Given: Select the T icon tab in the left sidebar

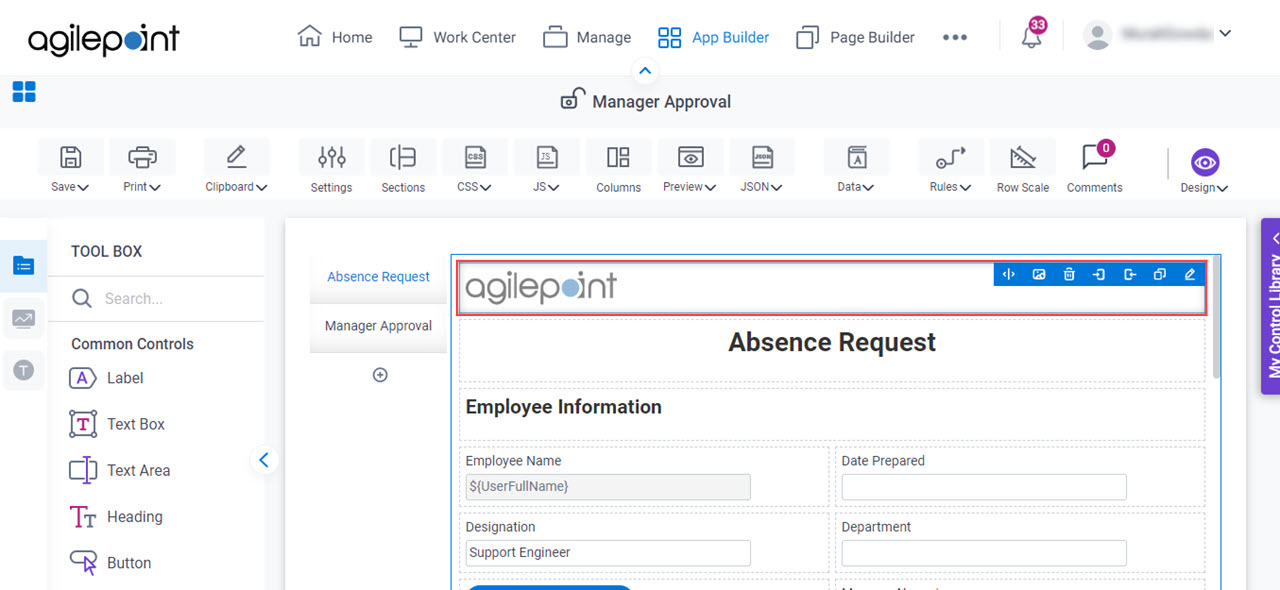Looking at the screenshot, I should pyautogui.click(x=24, y=370).
